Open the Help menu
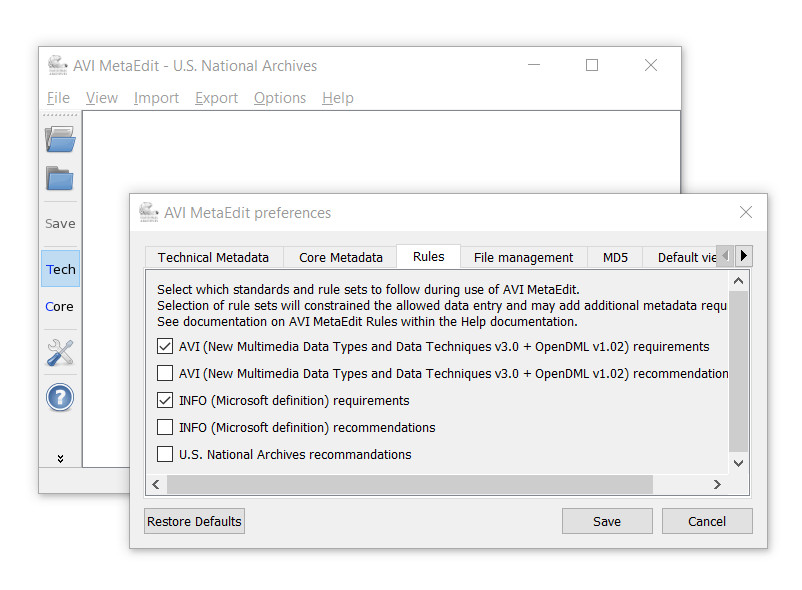Screen dimensions: 802x590 point(338,98)
